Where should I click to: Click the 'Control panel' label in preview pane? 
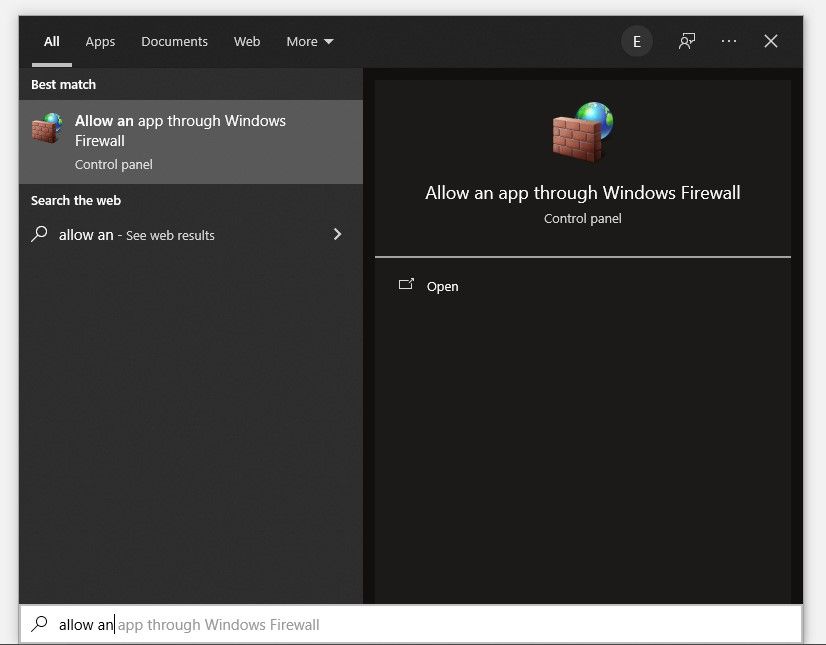[x=583, y=219]
